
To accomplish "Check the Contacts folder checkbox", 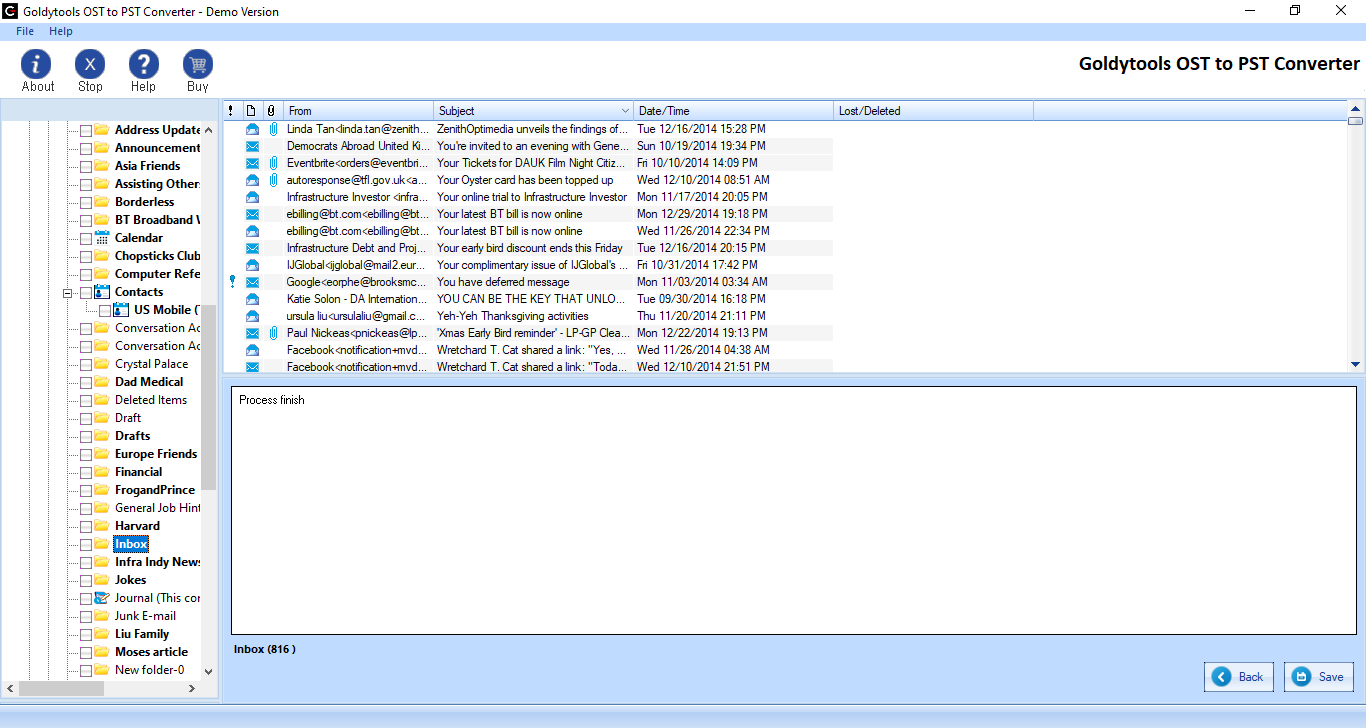I will point(86,293).
